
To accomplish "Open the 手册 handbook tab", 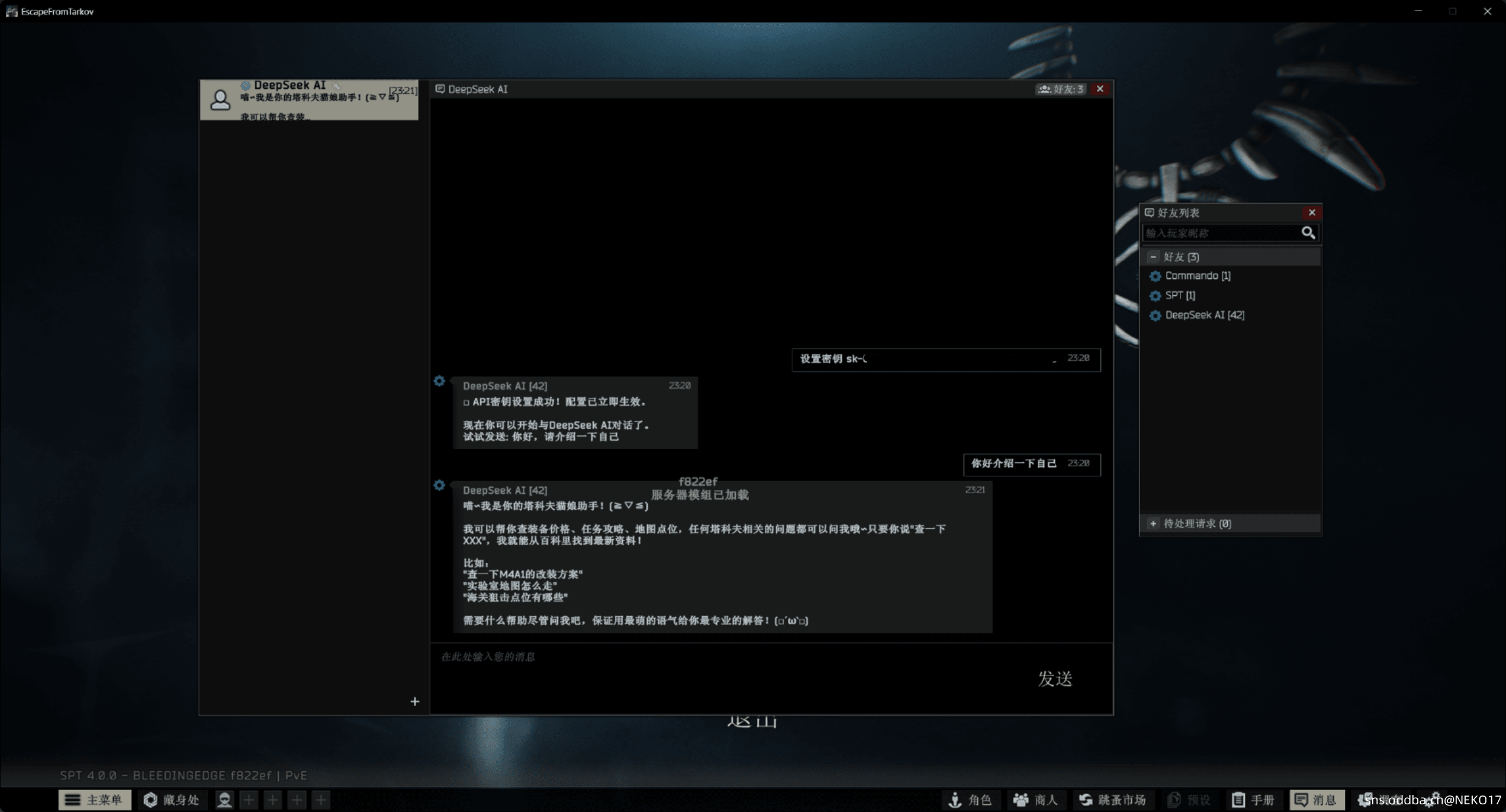I will pyautogui.click(x=1254, y=800).
